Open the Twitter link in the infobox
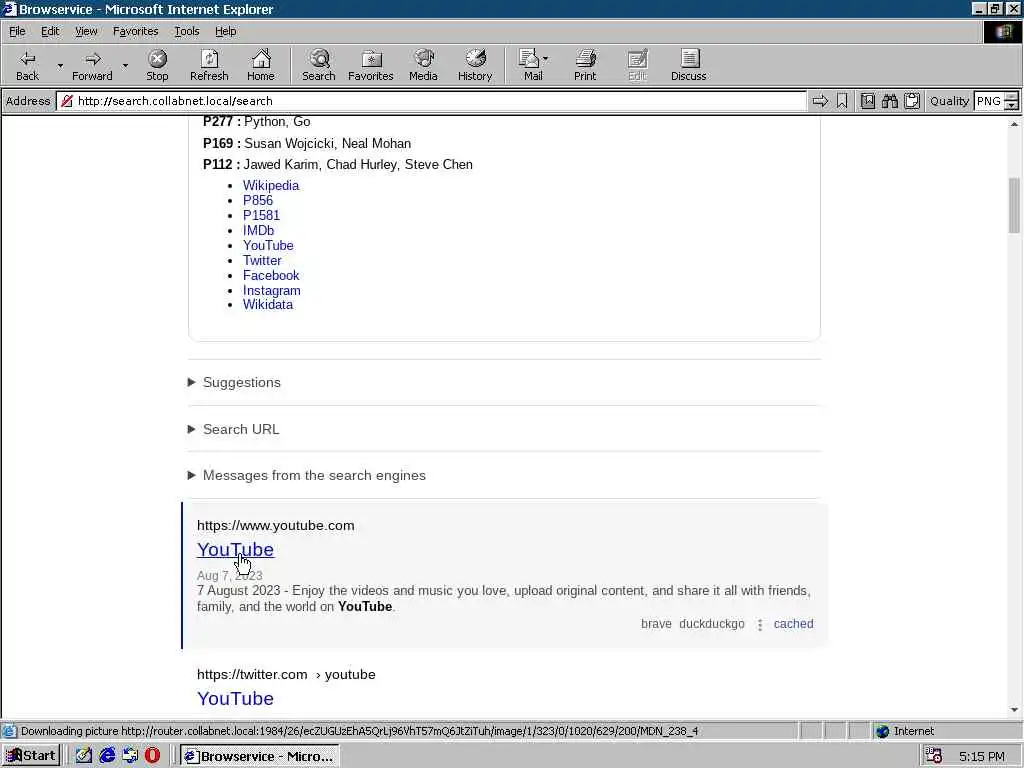 tap(262, 261)
